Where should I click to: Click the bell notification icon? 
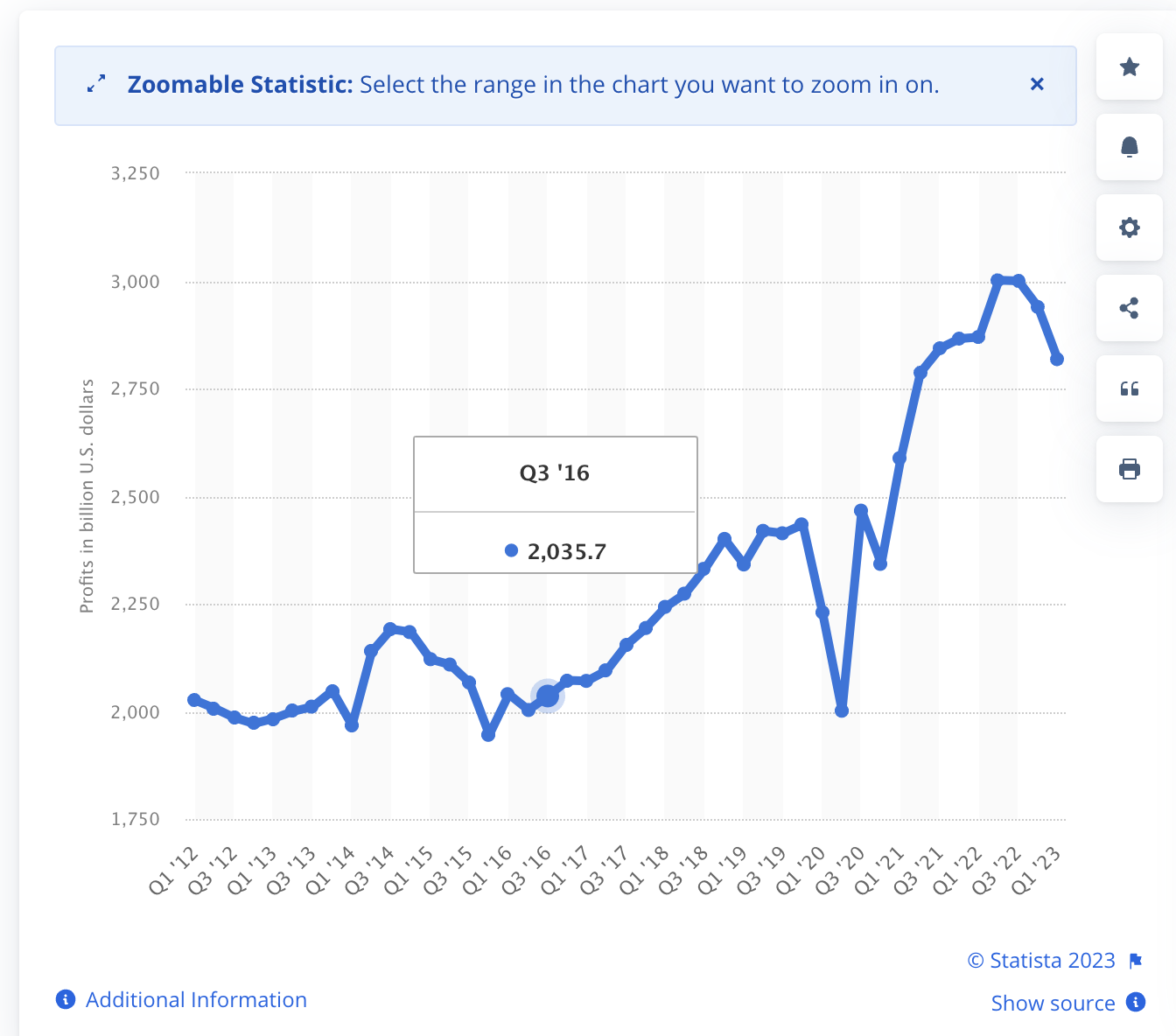click(x=1130, y=147)
